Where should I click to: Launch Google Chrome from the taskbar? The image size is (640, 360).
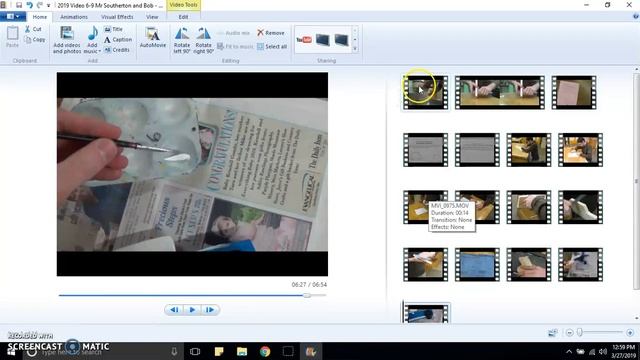pos(265,351)
